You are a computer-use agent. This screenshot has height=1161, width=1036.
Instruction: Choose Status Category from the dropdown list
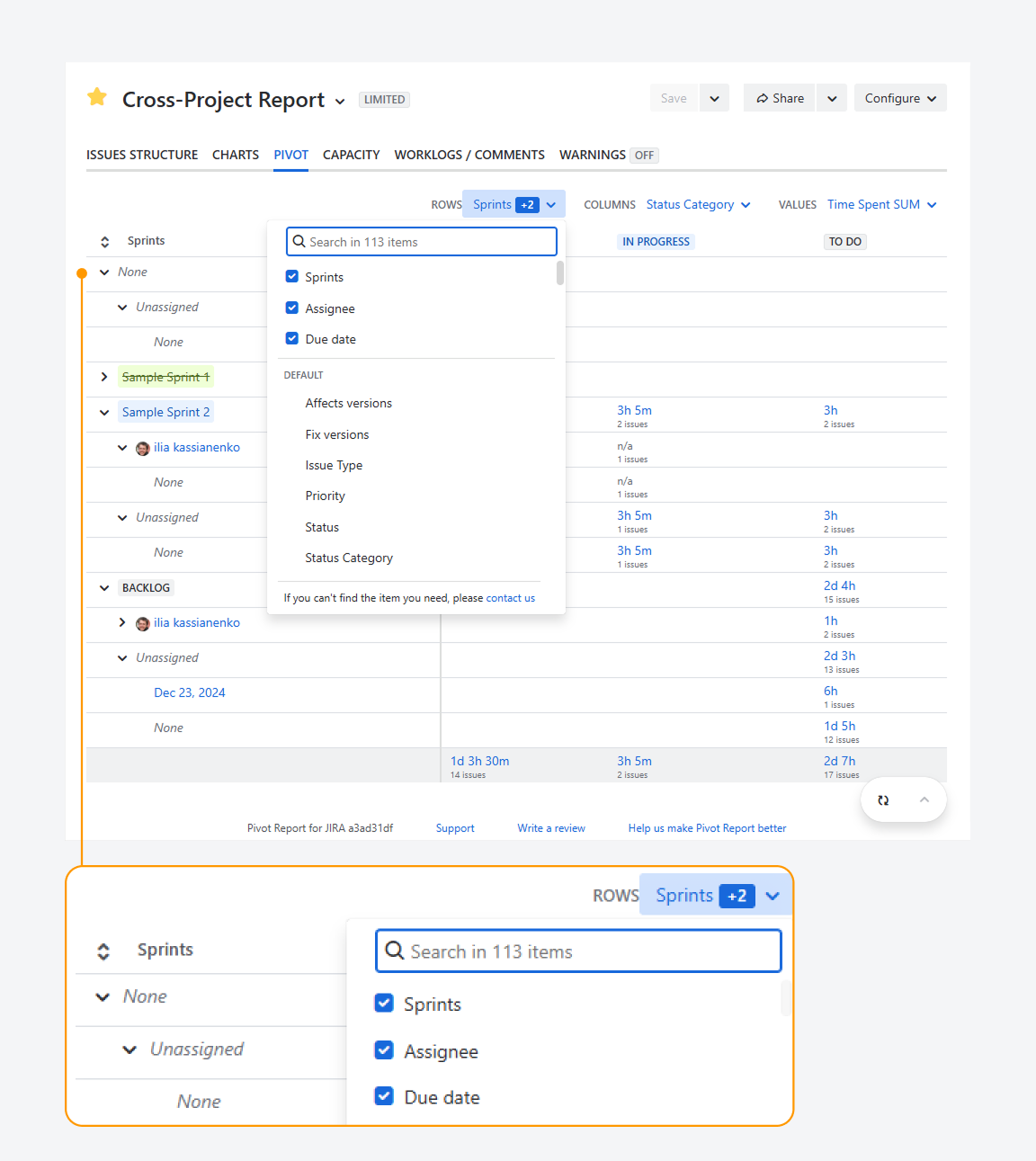pos(349,558)
